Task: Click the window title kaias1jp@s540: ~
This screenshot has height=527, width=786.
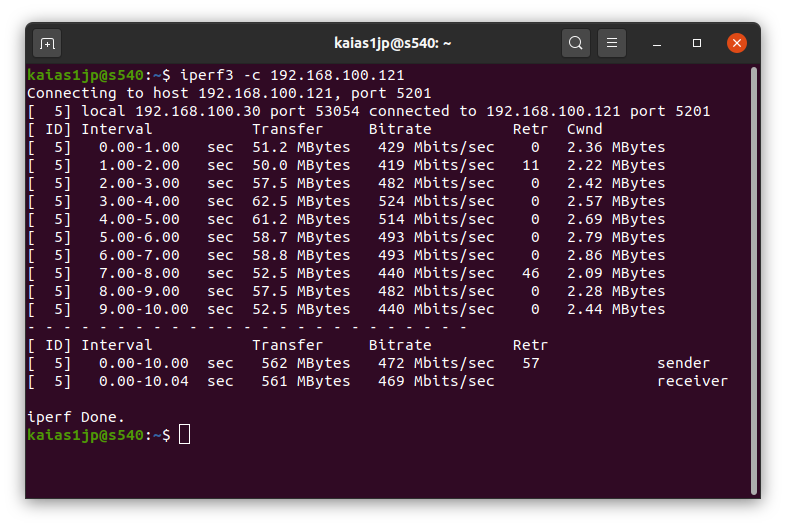Action: (x=392, y=43)
